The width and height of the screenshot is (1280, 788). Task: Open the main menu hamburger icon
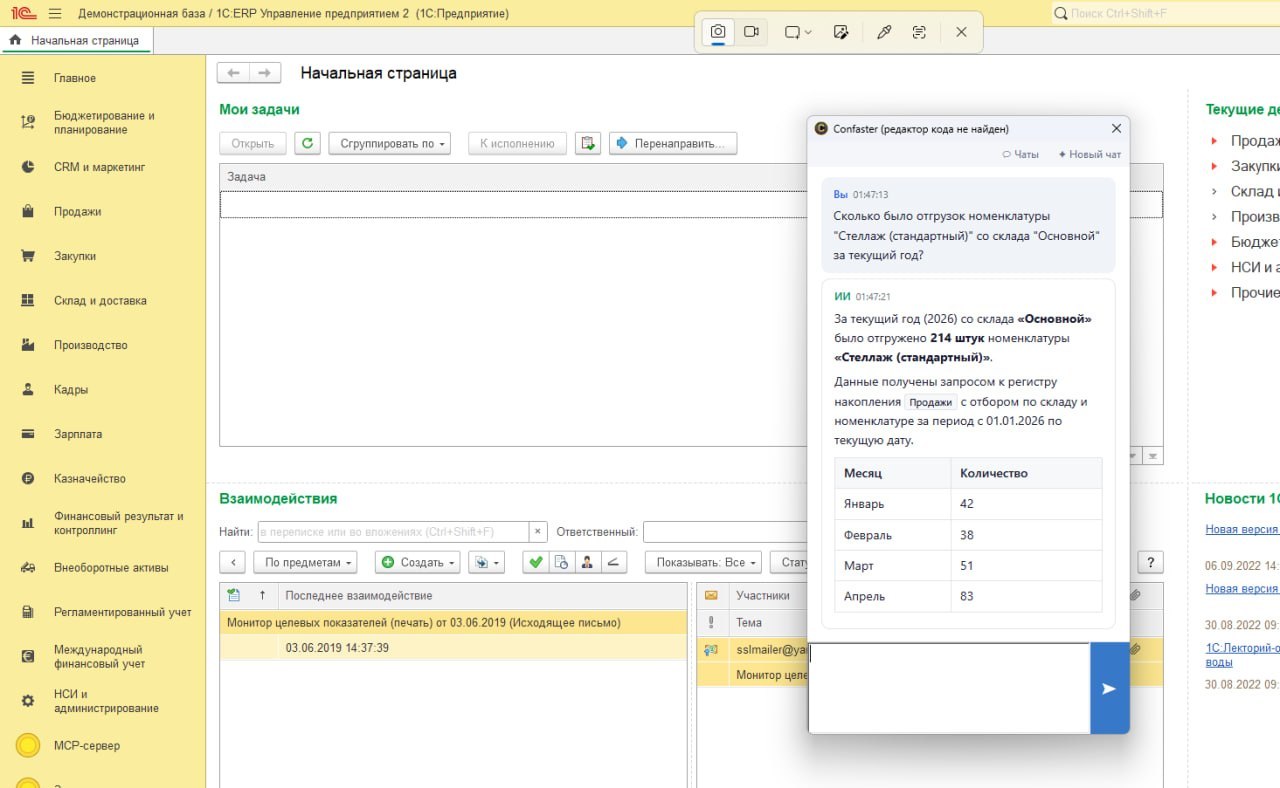coord(54,14)
